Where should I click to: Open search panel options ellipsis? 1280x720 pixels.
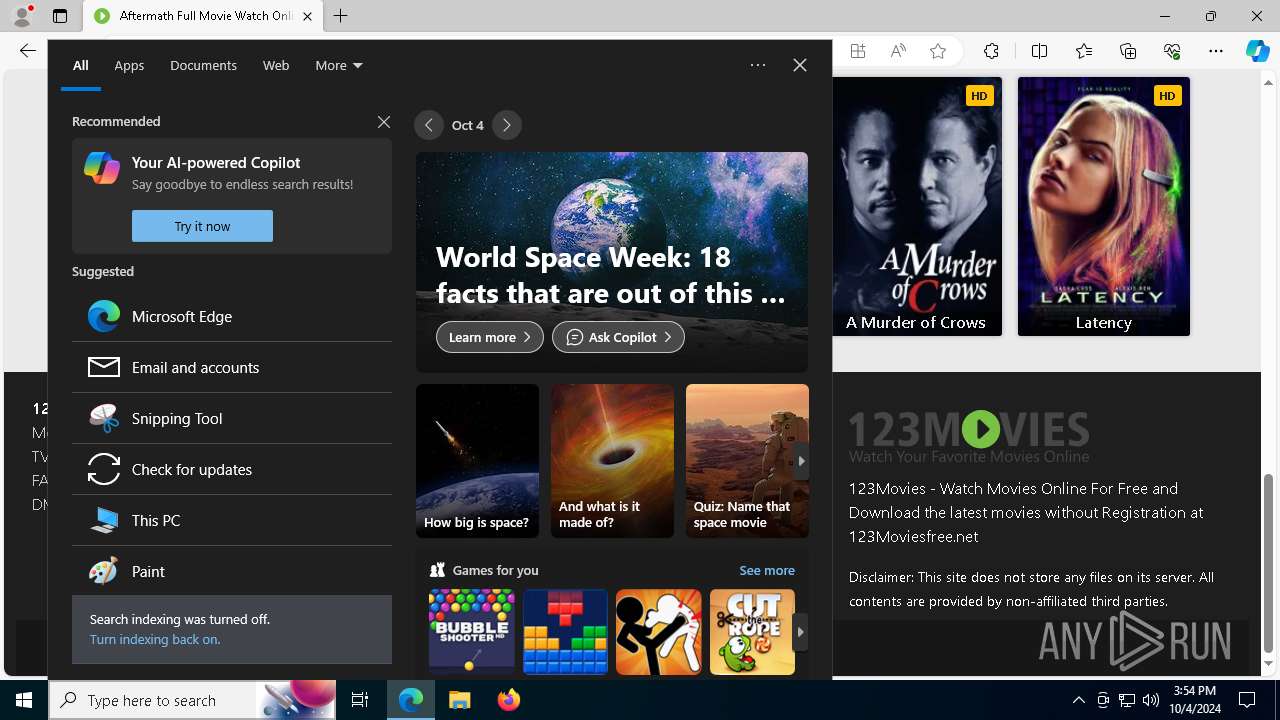(758, 65)
